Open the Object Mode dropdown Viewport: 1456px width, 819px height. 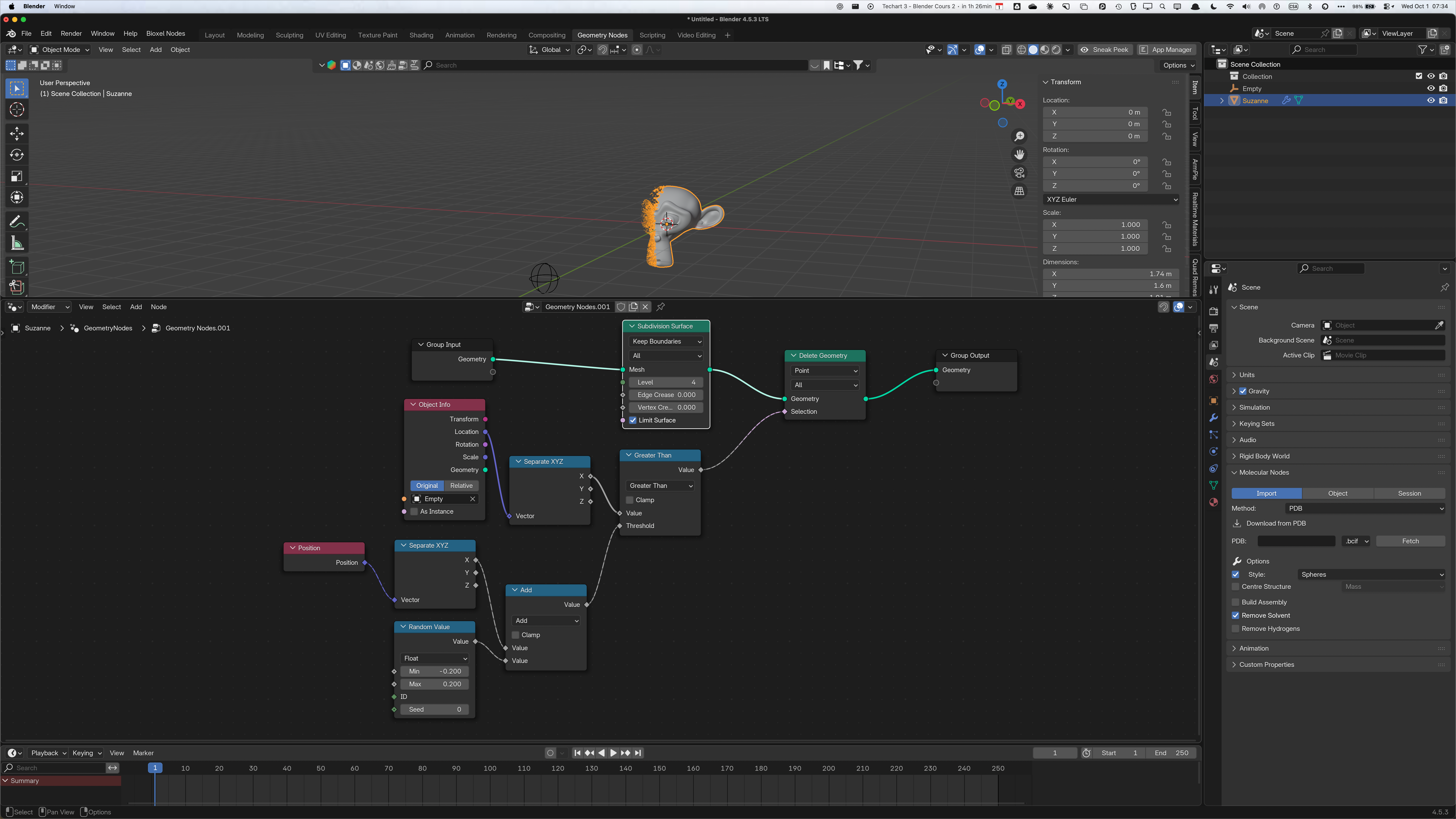60,50
